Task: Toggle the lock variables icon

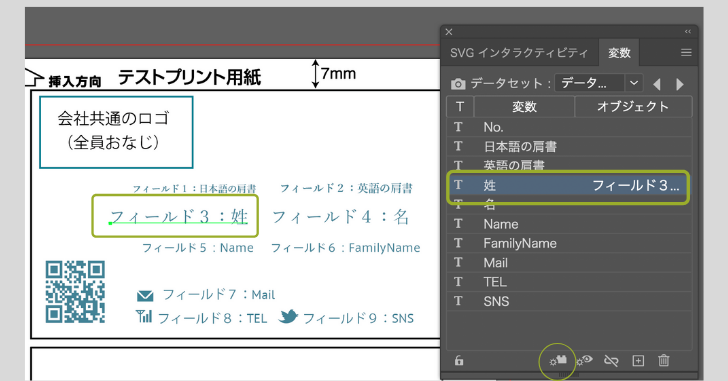Action: [x=459, y=361]
